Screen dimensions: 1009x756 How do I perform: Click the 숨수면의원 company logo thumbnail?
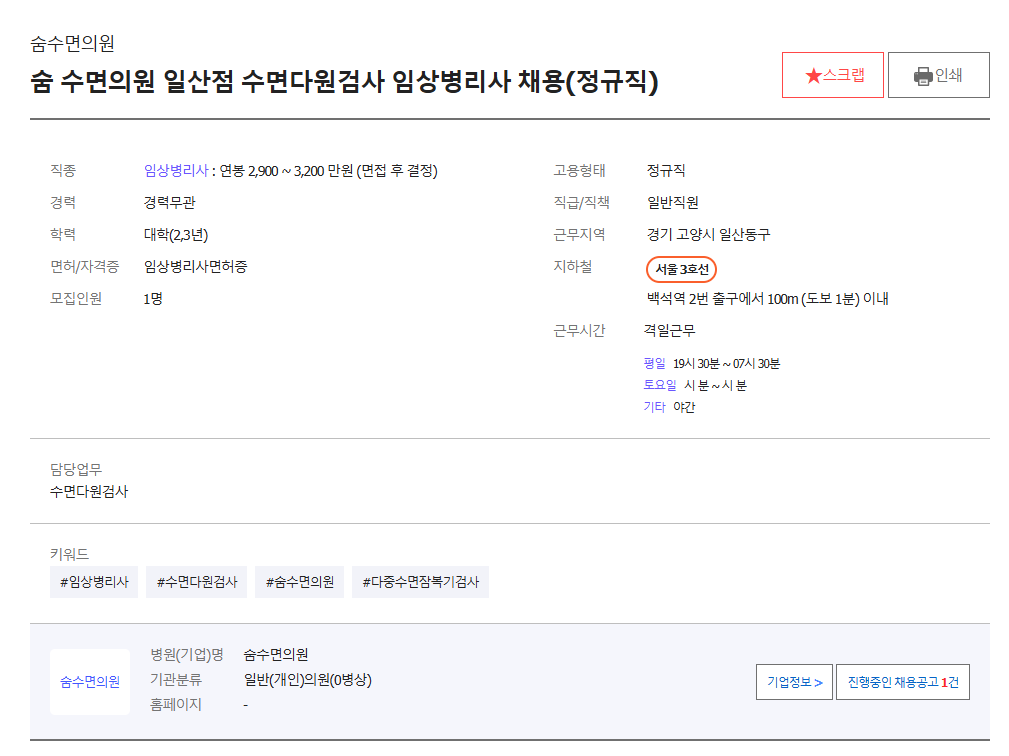point(90,682)
